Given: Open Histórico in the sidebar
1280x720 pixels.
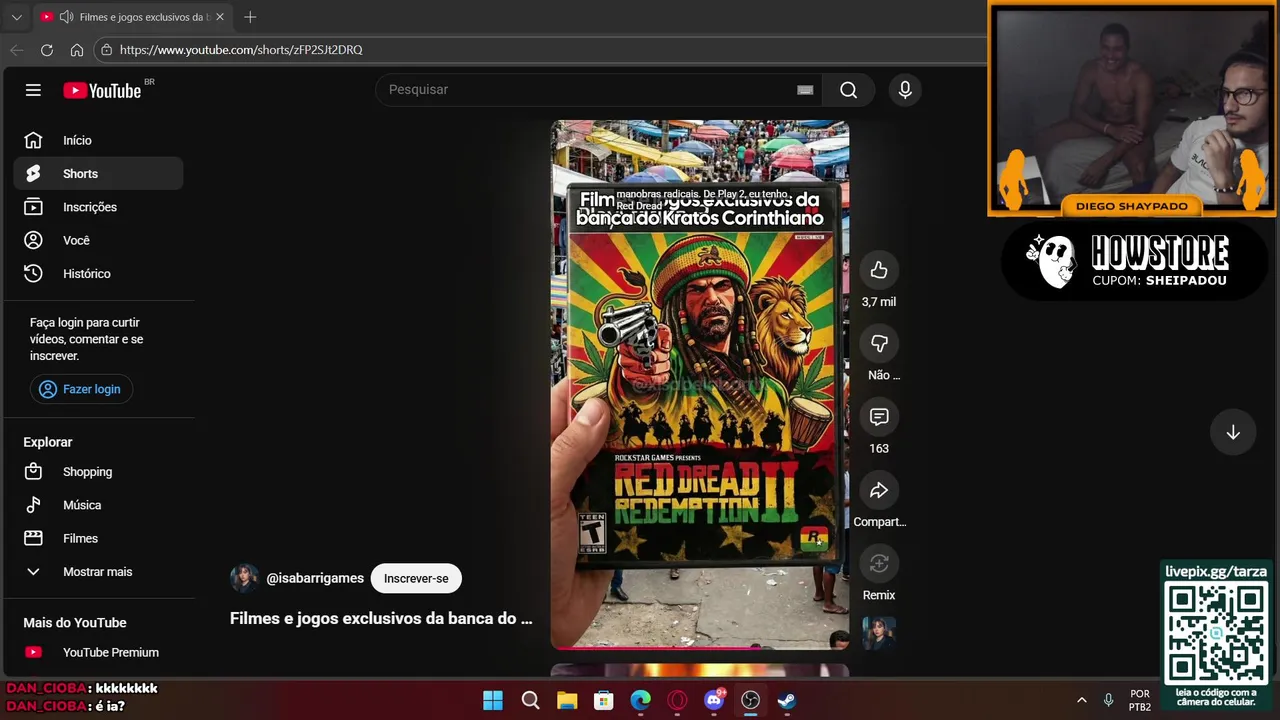Looking at the screenshot, I should (98, 273).
